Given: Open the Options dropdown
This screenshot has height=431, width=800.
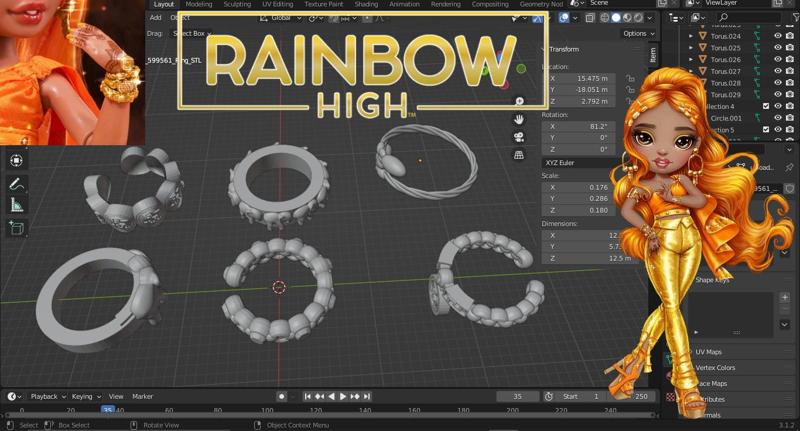Looking at the screenshot, I should (638, 33).
